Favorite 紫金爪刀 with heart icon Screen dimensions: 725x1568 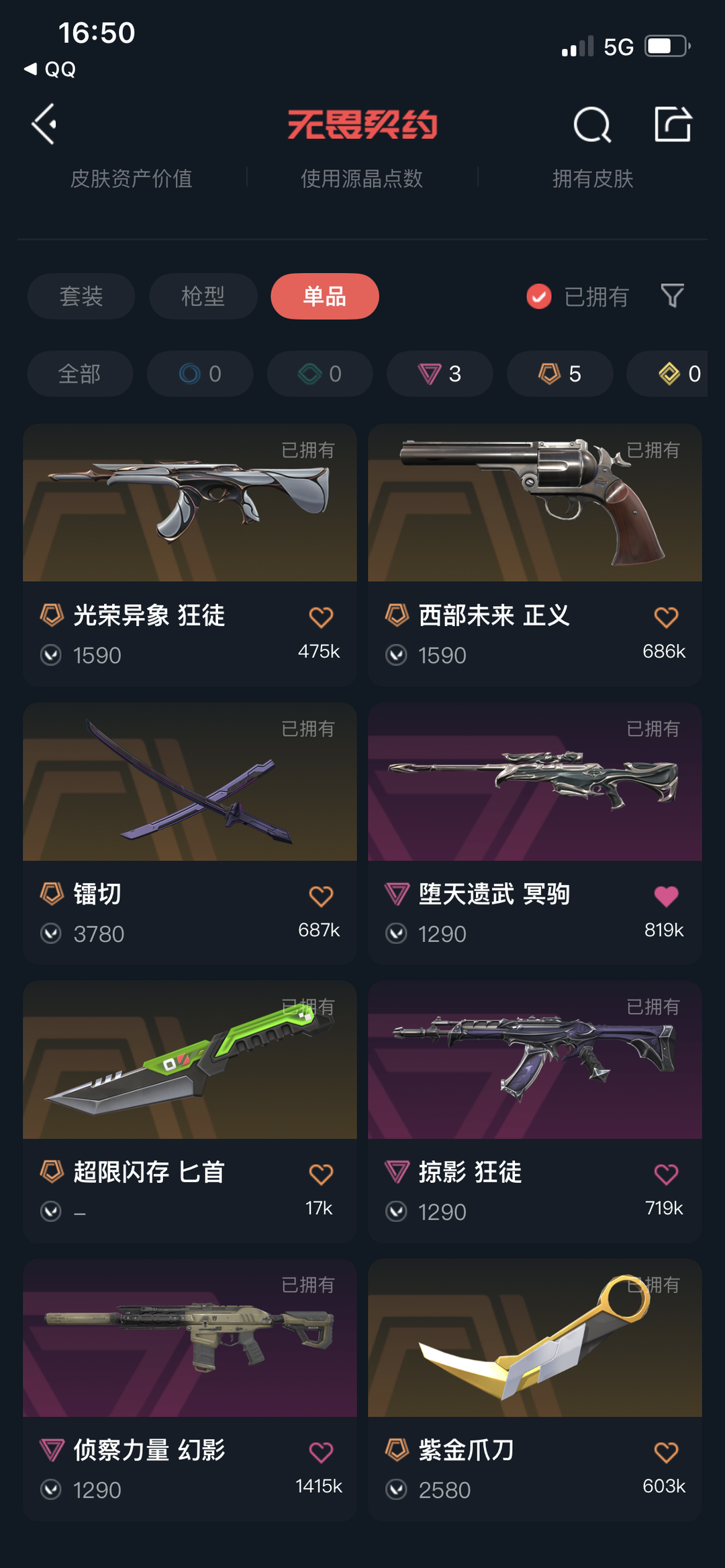tap(666, 1452)
